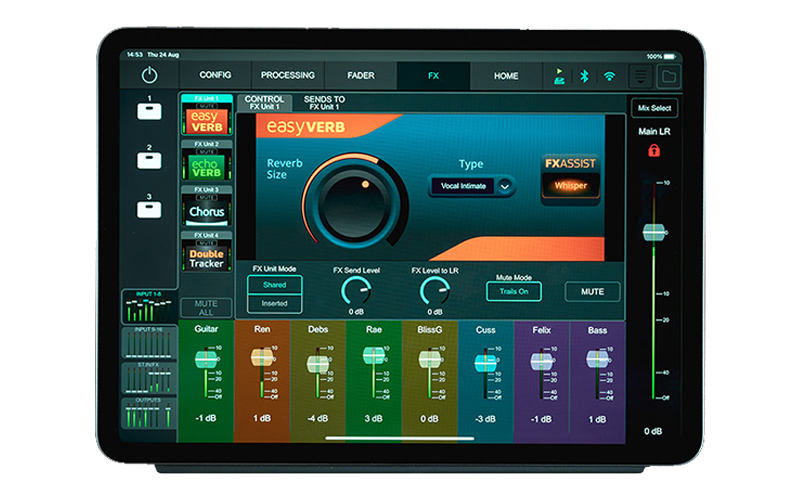
Task: Open SENDS TO FX Unit 1 tab
Action: point(324,103)
